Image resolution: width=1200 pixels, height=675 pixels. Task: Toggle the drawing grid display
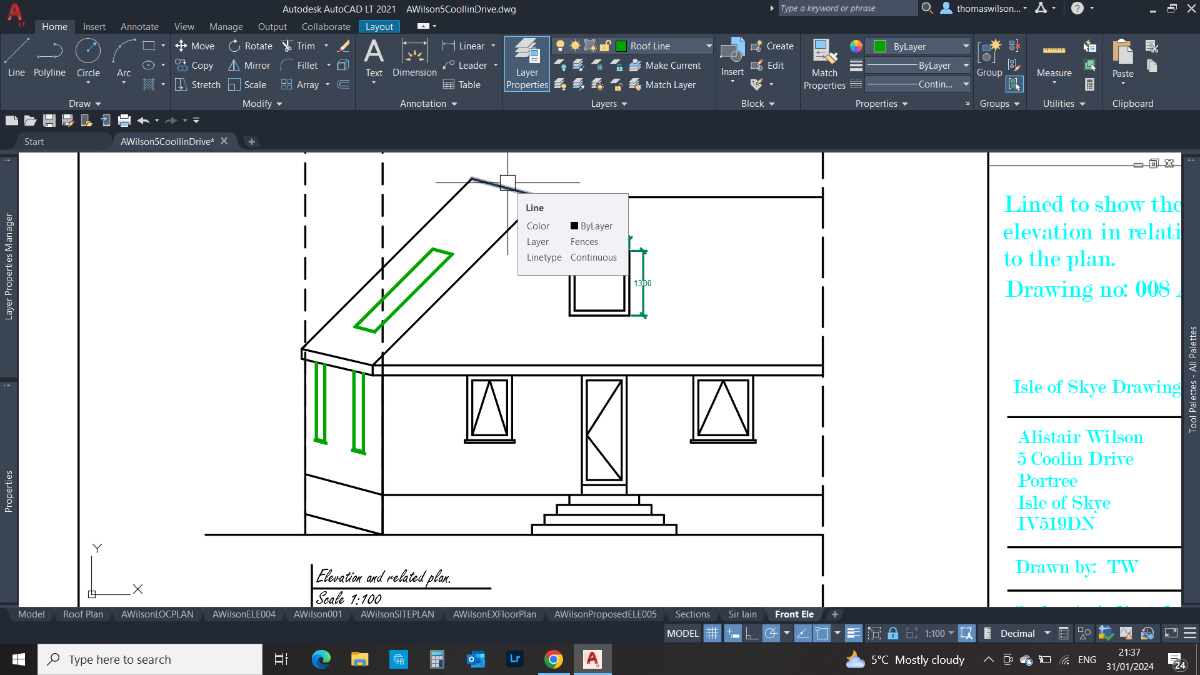712,633
